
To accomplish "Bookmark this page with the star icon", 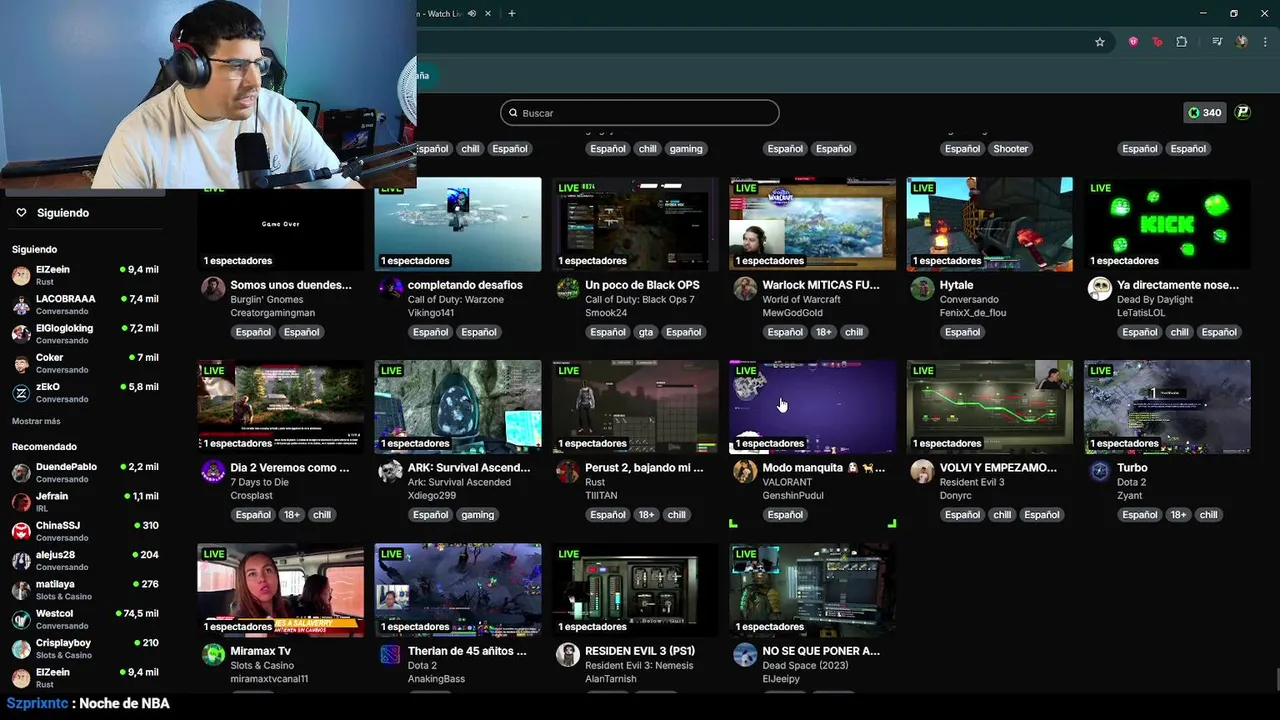I will pos(1100,42).
